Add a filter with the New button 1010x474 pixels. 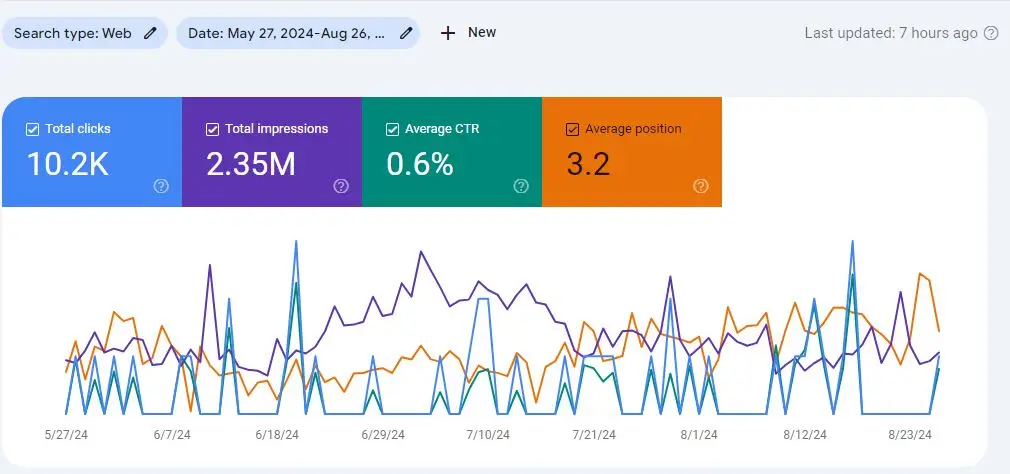(x=468, y=33)
